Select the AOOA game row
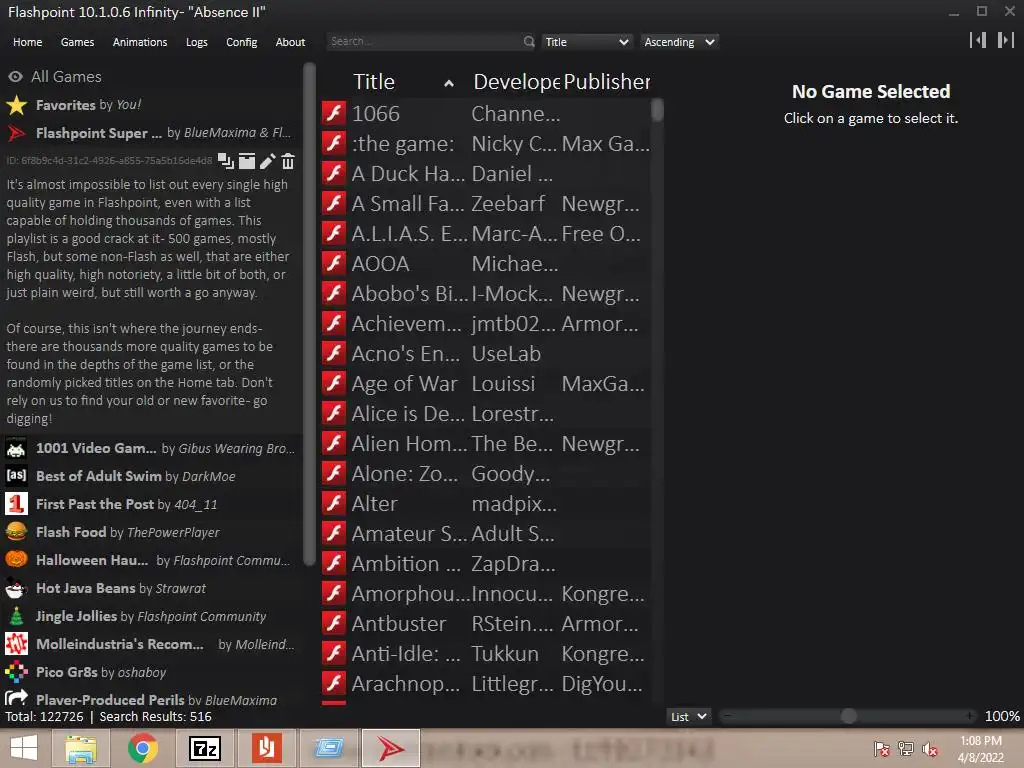 pyautogui.click(x=486, y=263)
